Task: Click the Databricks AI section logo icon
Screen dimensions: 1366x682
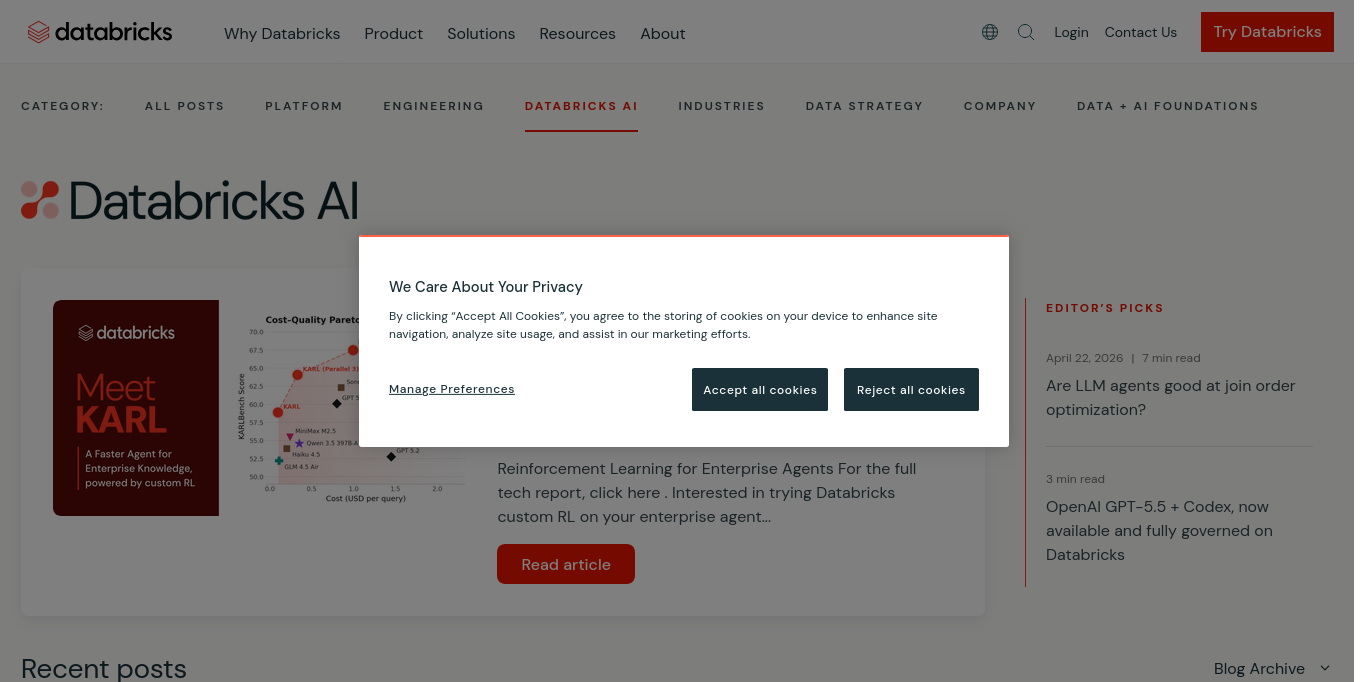Action: click(x=40, y=200)
